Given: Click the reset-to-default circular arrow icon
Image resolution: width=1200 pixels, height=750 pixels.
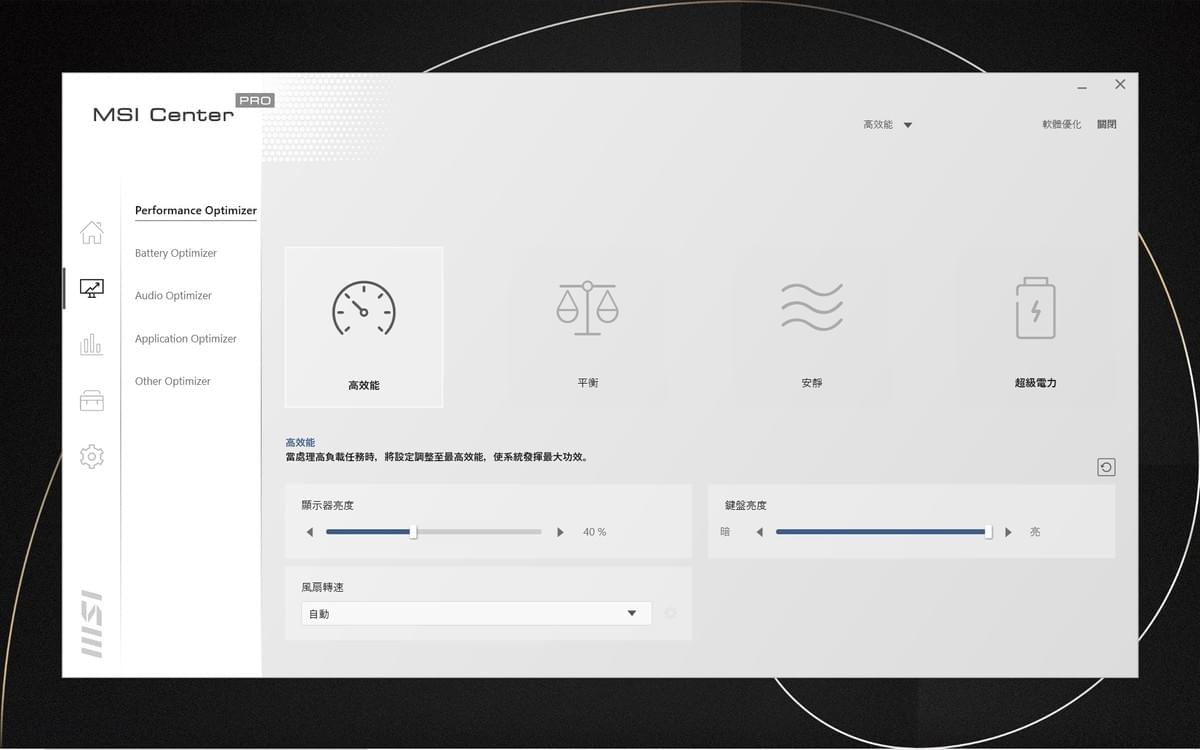Looking at the screenshot, I should [1106, 467].
